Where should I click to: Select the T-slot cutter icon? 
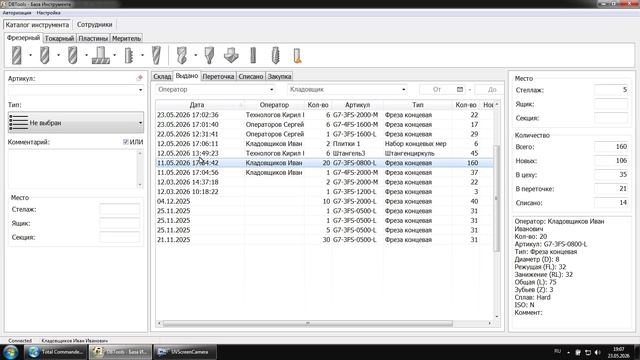coord(100,55)
